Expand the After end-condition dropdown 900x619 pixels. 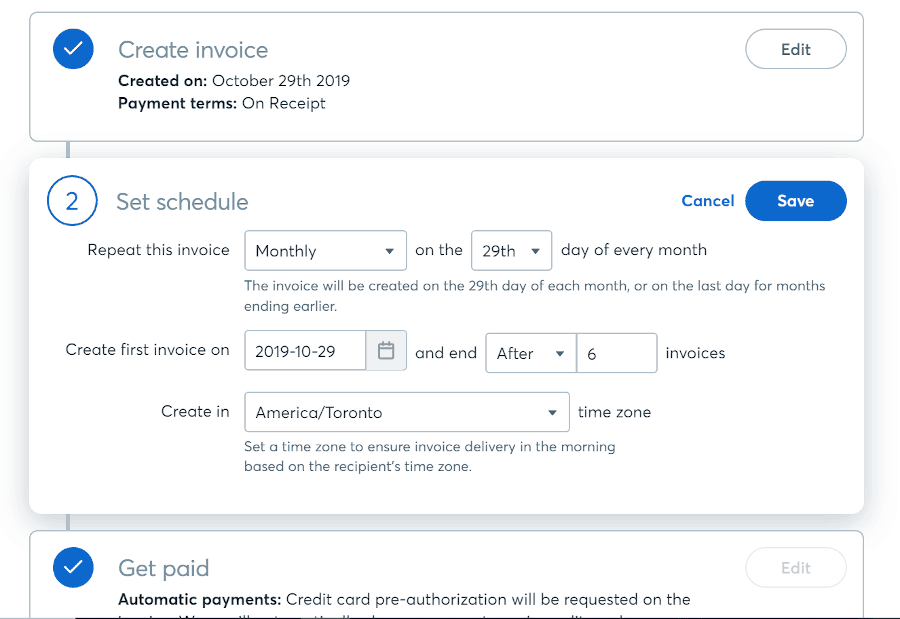(531, 353)
